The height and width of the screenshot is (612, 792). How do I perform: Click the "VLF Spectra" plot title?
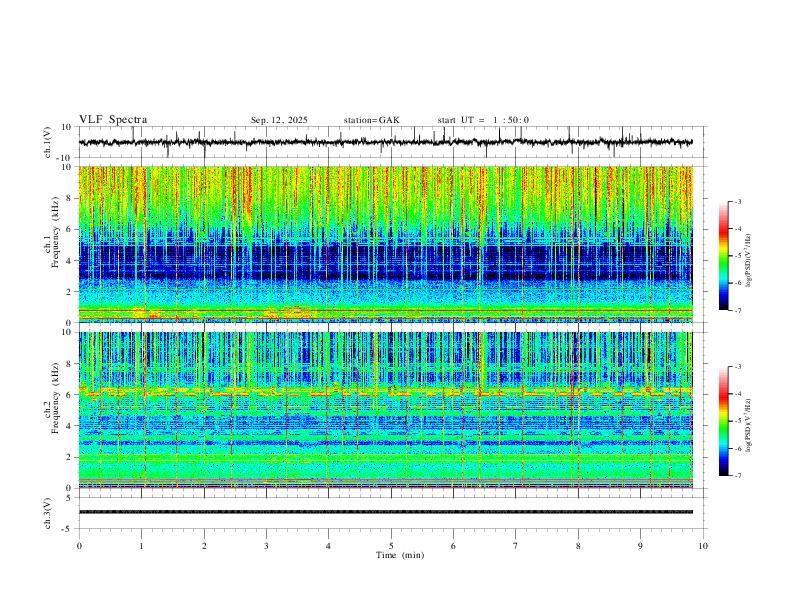click(113, 120)
